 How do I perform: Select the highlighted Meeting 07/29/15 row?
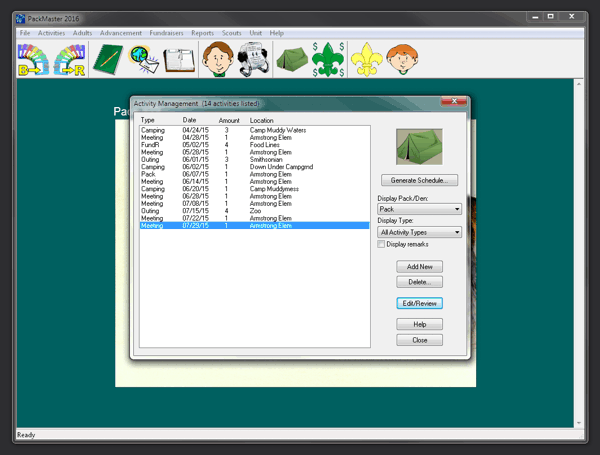tap(254, 226)
